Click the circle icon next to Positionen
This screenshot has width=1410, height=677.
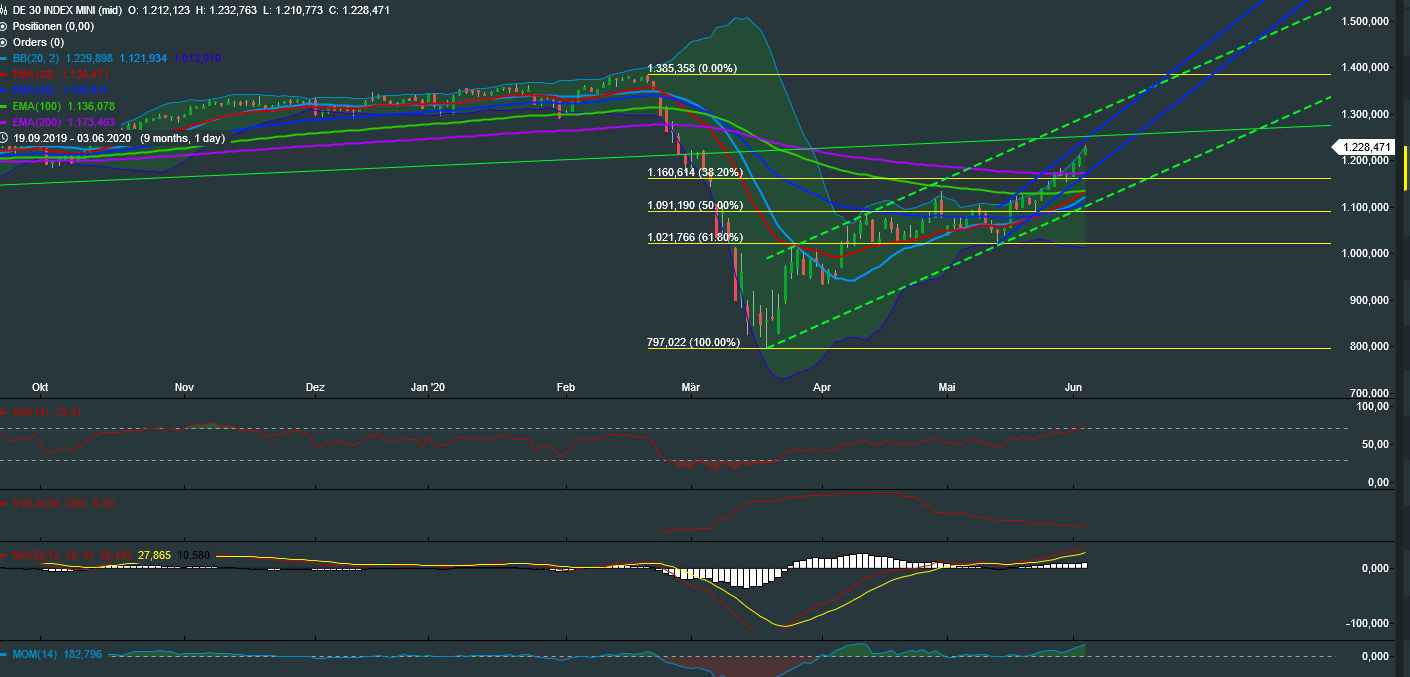tap(4, 26)
